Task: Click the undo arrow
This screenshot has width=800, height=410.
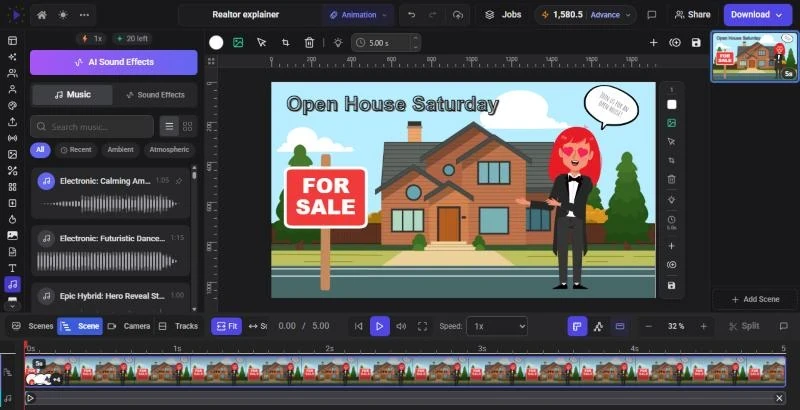Action: (x=411, y=15)
